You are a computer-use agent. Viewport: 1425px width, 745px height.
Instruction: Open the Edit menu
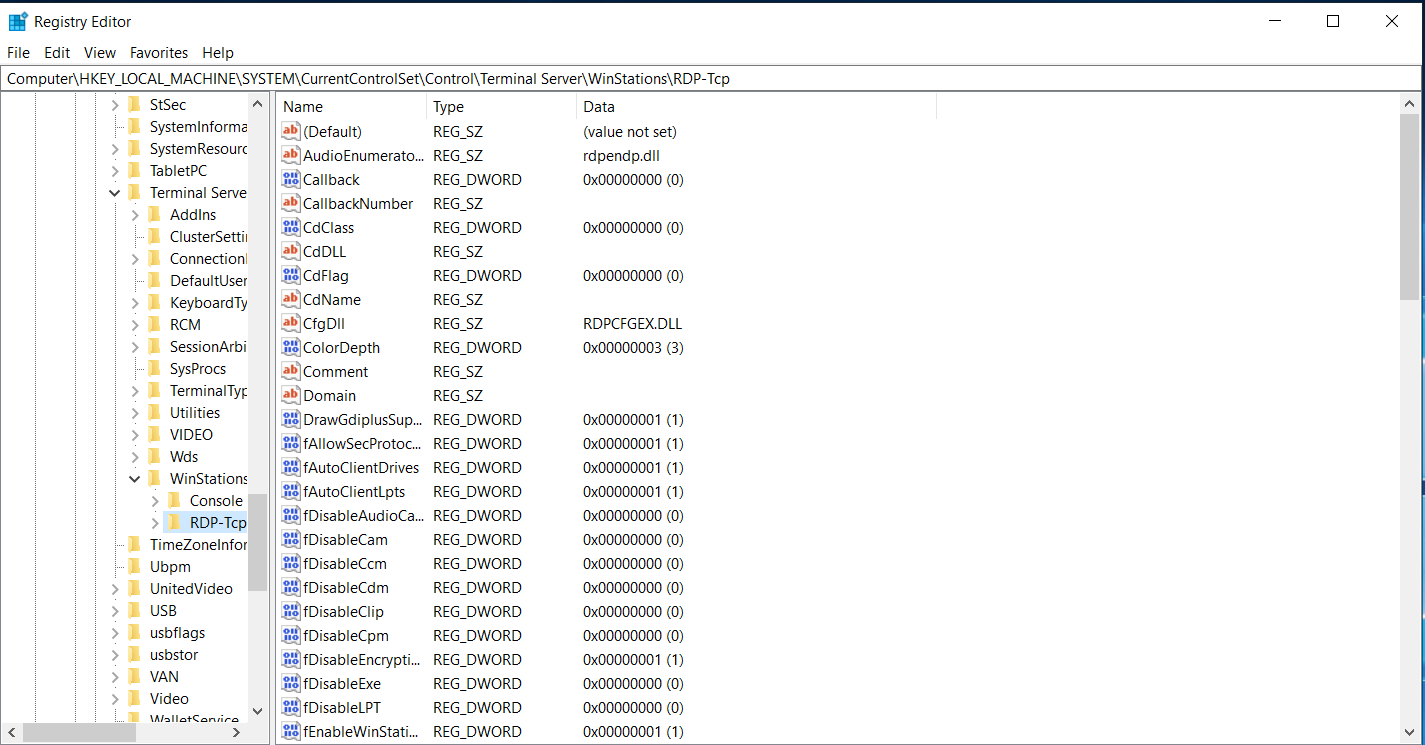tap(57, 53)
